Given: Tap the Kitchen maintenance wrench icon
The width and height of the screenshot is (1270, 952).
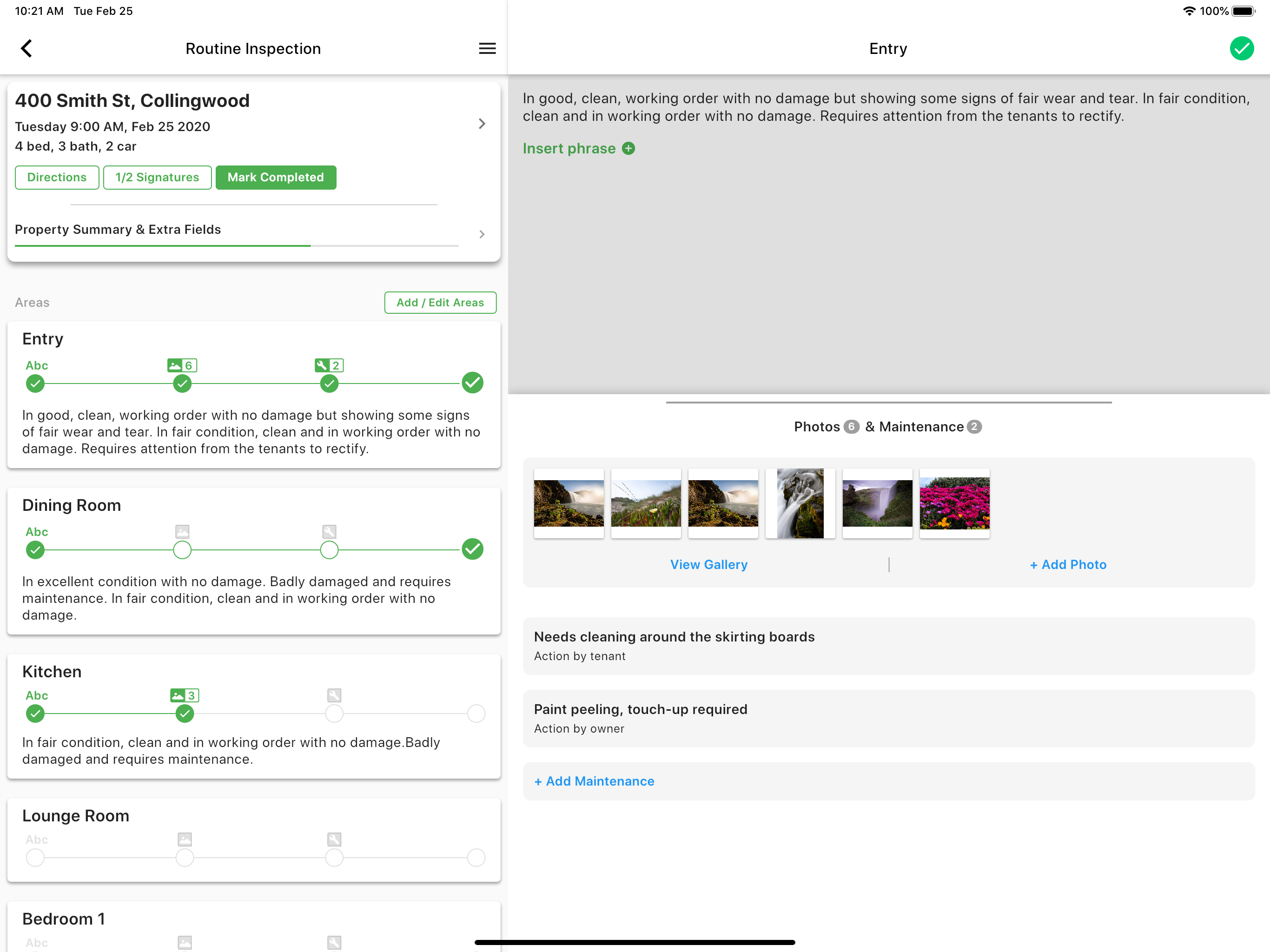Looking at the screenshot, I should point(334,695).
